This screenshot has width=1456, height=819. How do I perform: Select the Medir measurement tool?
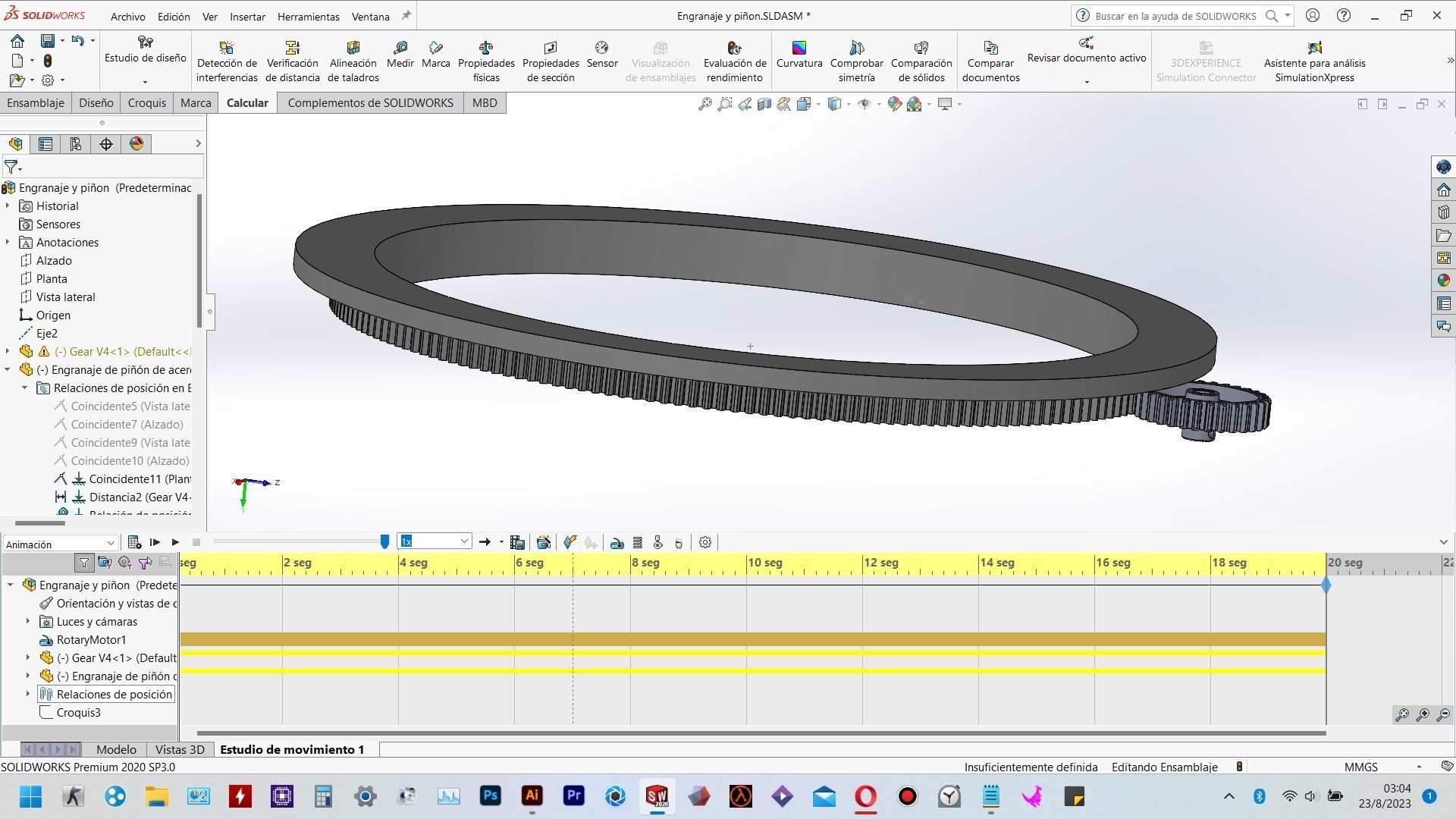[x=400, y=55]
